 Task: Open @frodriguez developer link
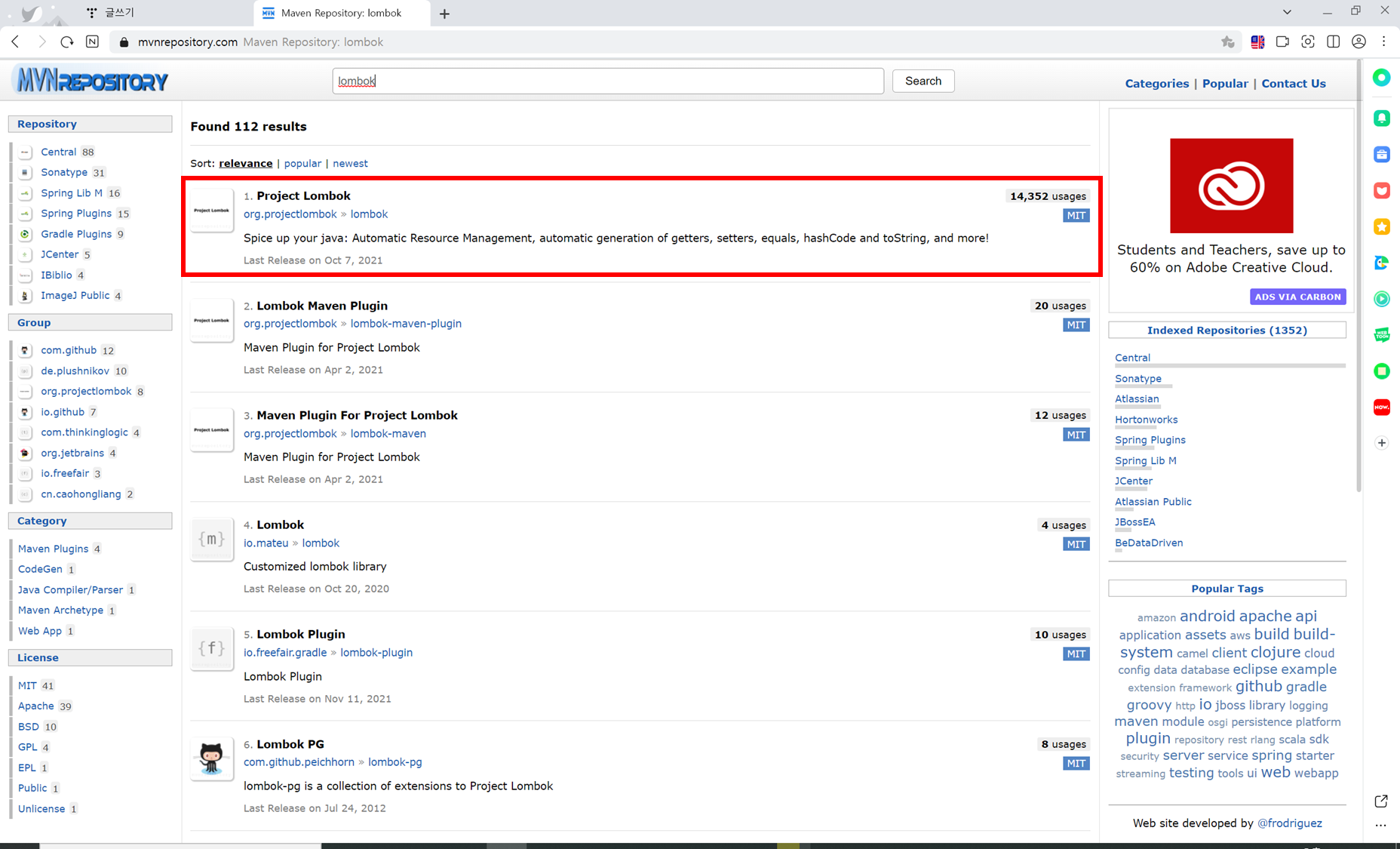point(1289,823)
